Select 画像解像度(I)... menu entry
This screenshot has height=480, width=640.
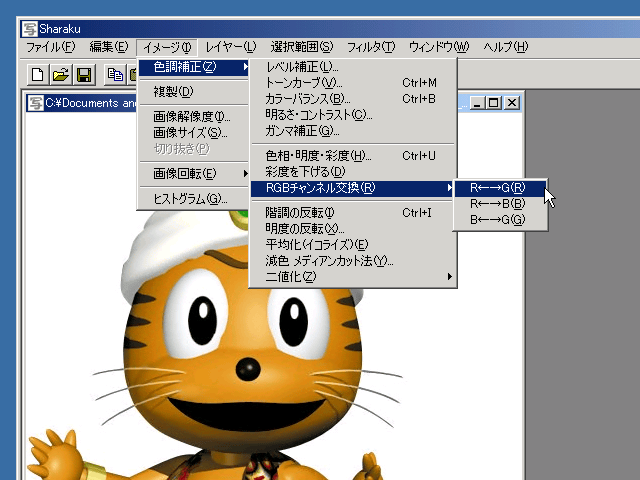(x=193, y=117)
